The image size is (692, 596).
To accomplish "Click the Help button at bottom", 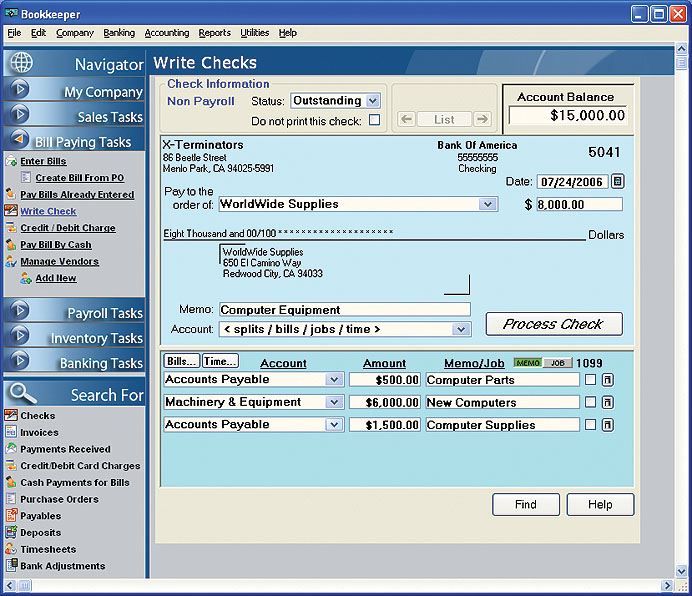I will (x=600, y=504).
